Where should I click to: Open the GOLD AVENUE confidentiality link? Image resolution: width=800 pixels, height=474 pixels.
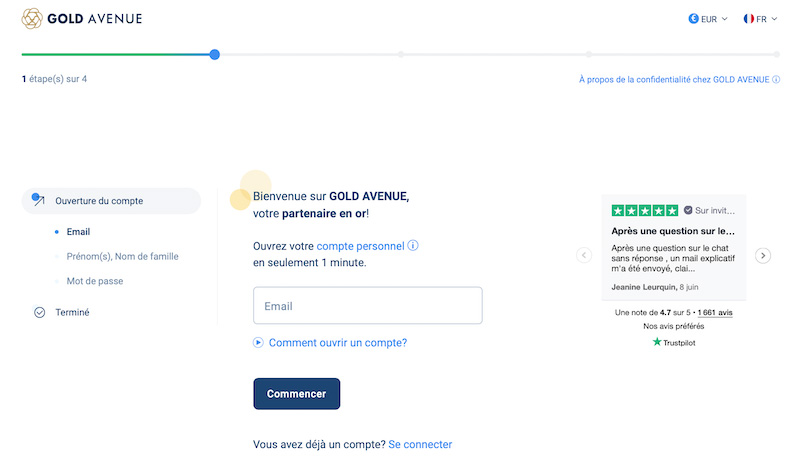(x=674, y=80)
